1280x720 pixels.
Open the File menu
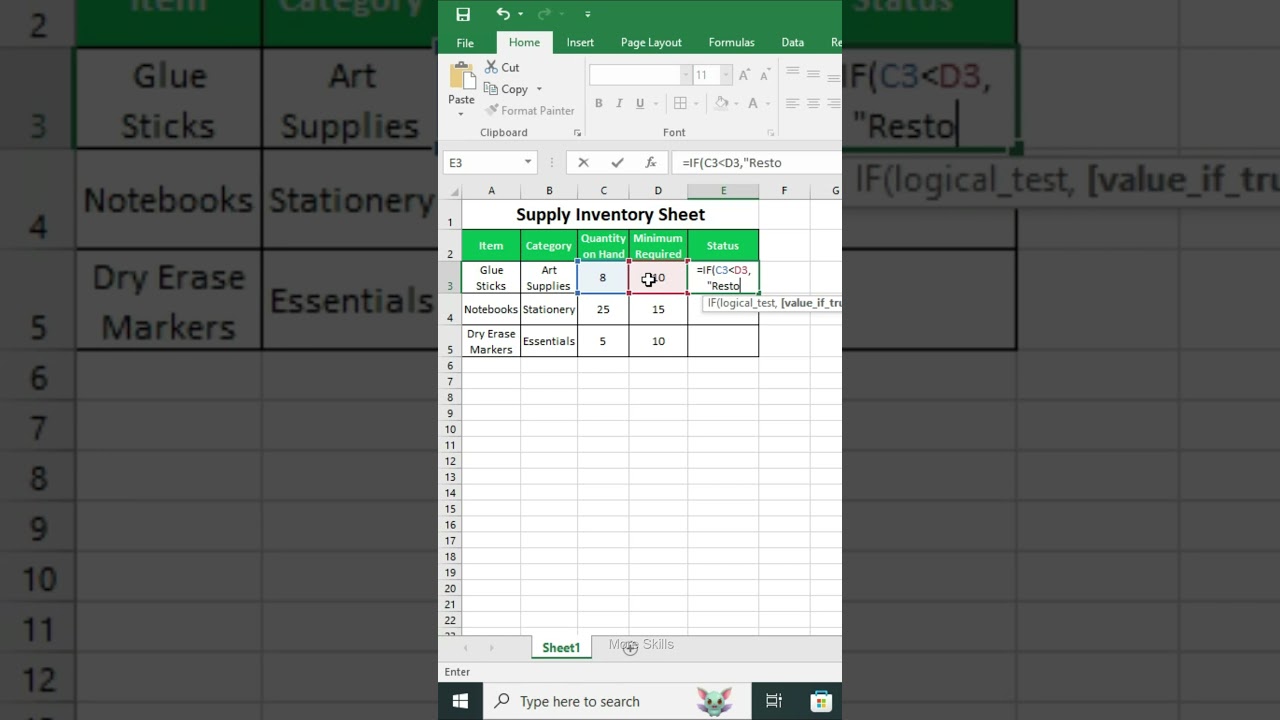coord(465,43)
